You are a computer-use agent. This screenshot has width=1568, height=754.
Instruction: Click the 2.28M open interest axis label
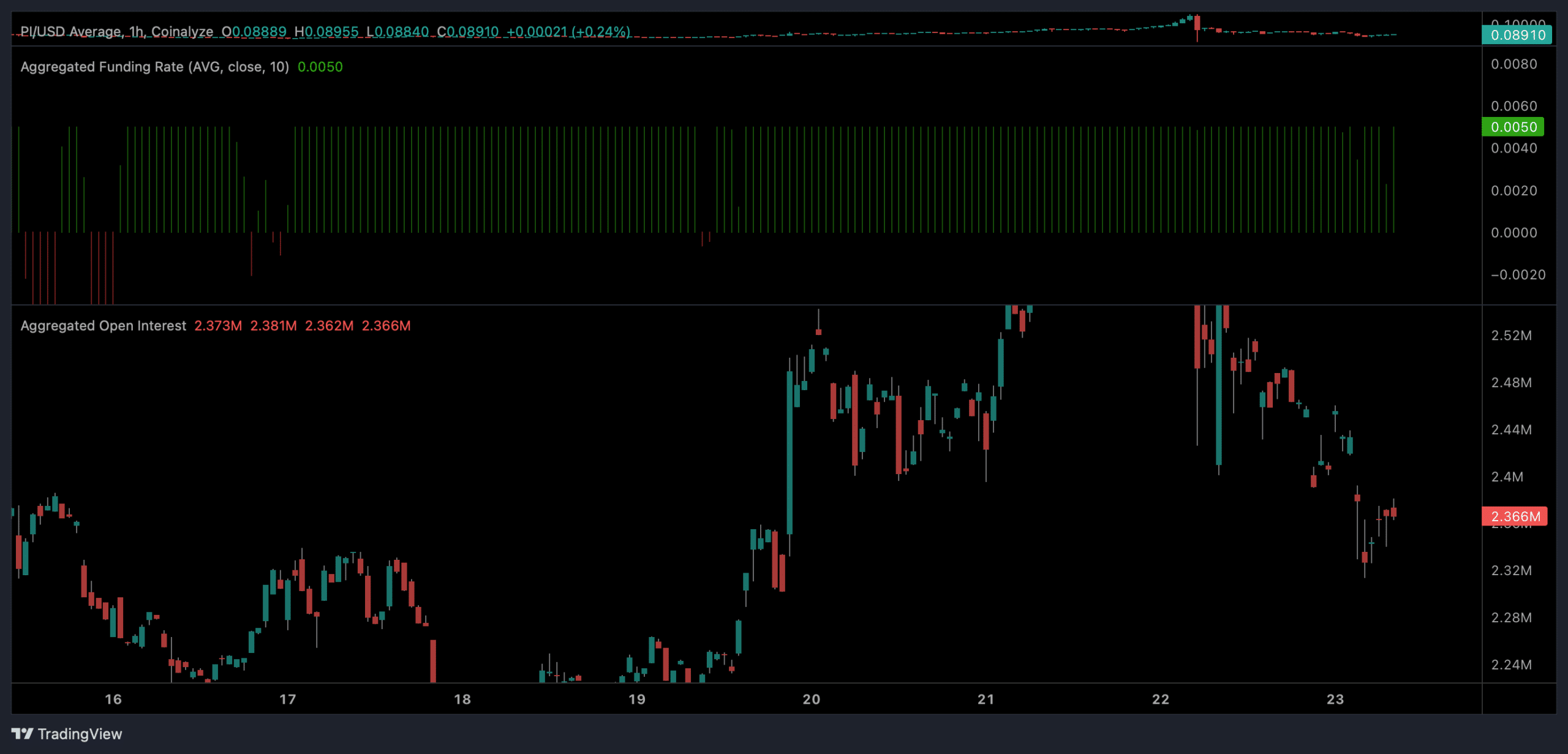click(1511, 618)
